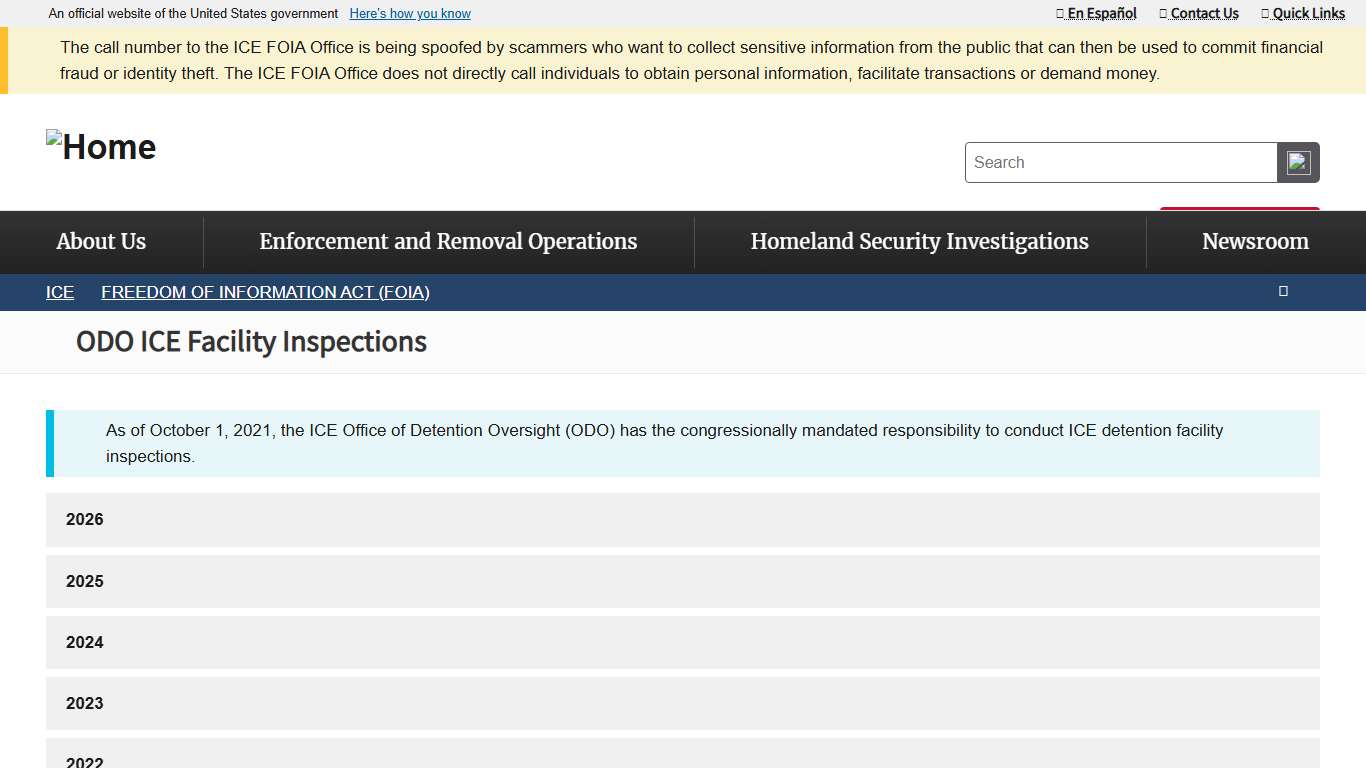1366x768 pixels.
Task: Click the share icon on the breadcrumb bar
Action: [x=1283, y=291]
